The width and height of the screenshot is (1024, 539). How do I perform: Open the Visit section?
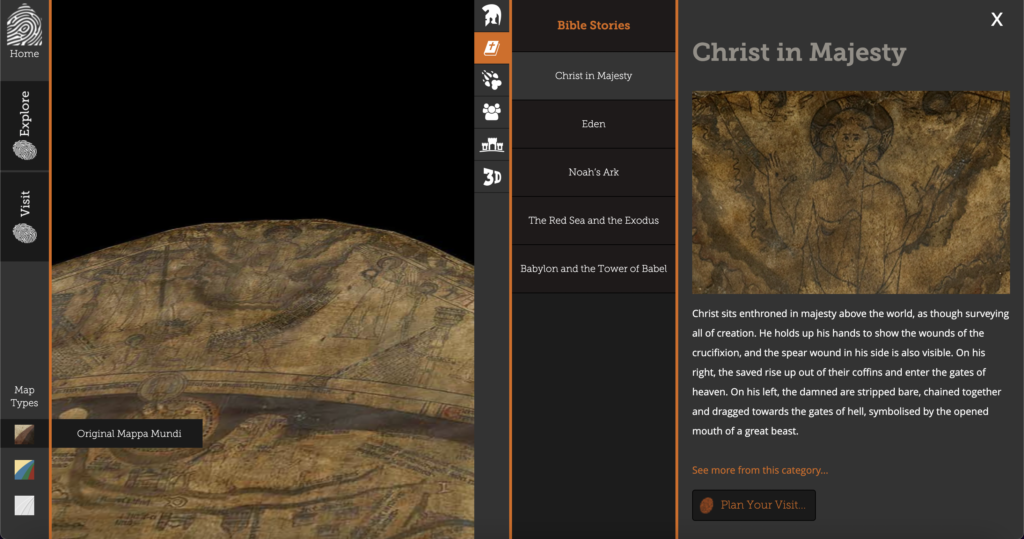24,216
